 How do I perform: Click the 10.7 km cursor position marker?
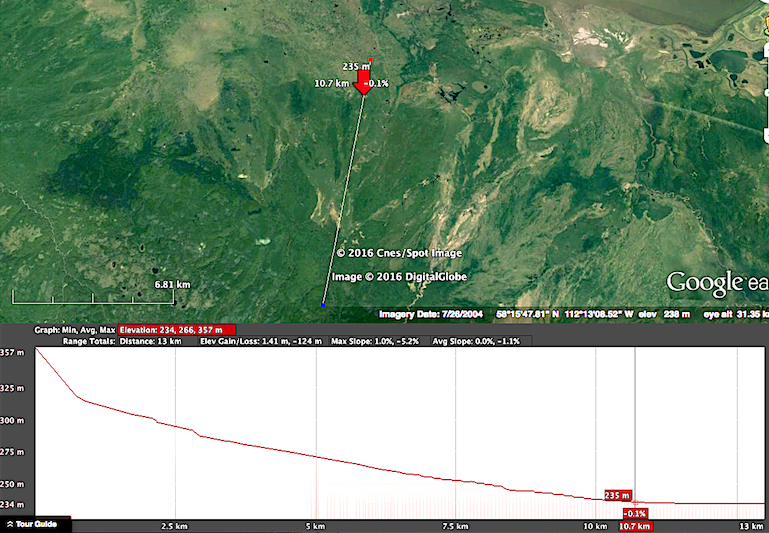(x=635, y=526)
